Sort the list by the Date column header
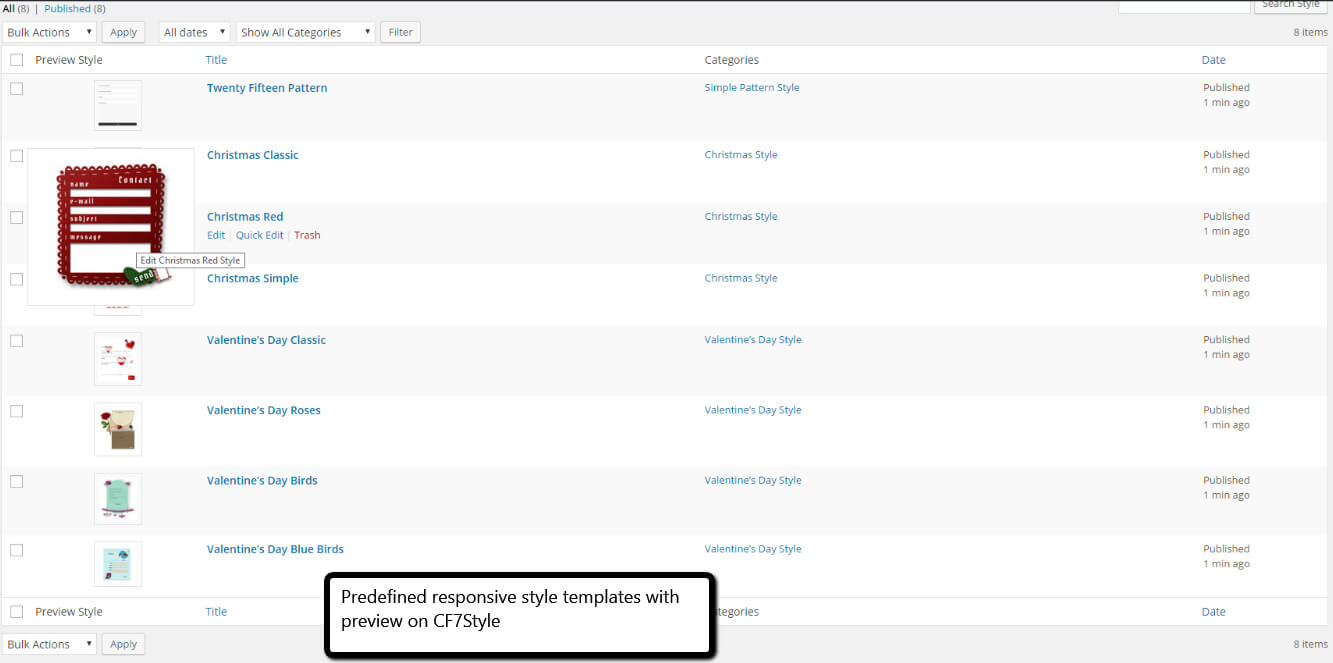 1213,60
